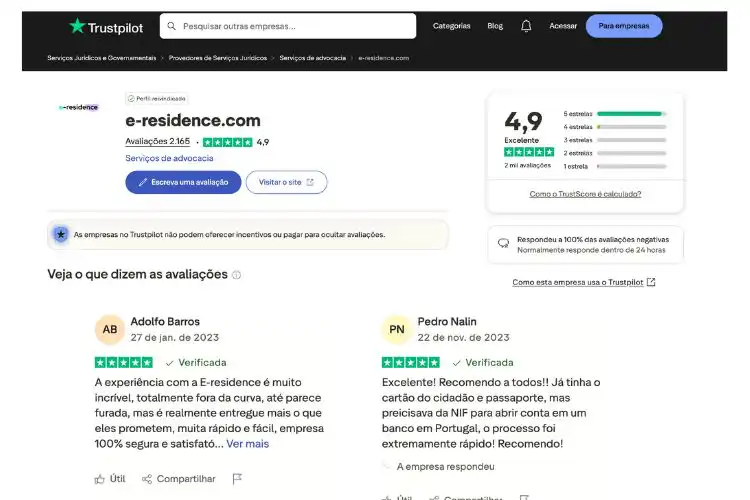Click the green stars under company name
The width and height of the screenshot is (750, 500).
(x=227, y=142)
